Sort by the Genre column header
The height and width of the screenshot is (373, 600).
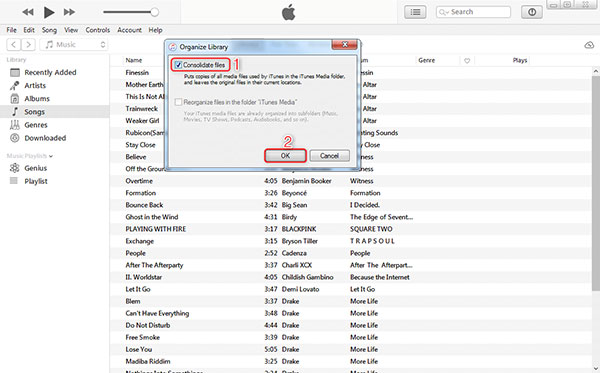[x=427, y=60]
